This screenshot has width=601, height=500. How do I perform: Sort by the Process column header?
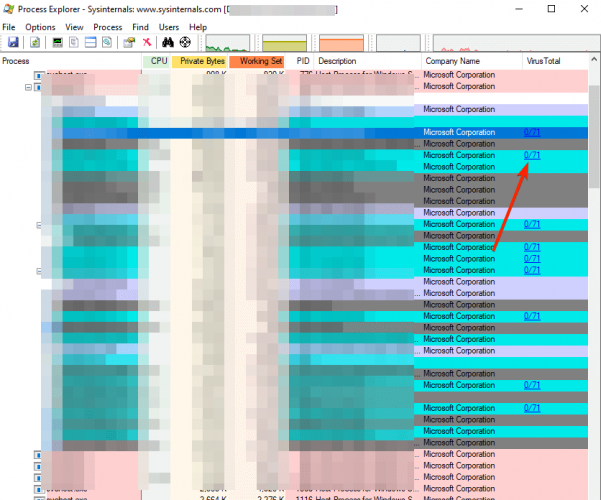71,61
